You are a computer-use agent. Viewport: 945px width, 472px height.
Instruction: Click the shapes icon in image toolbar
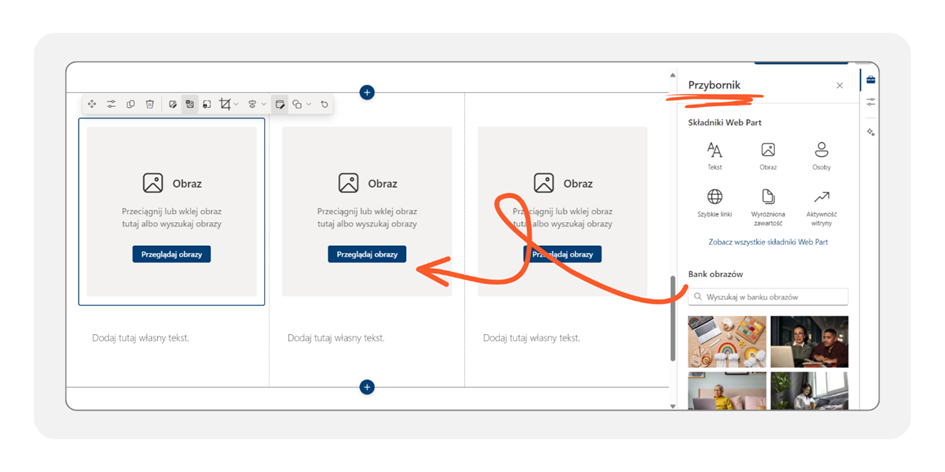297,104
